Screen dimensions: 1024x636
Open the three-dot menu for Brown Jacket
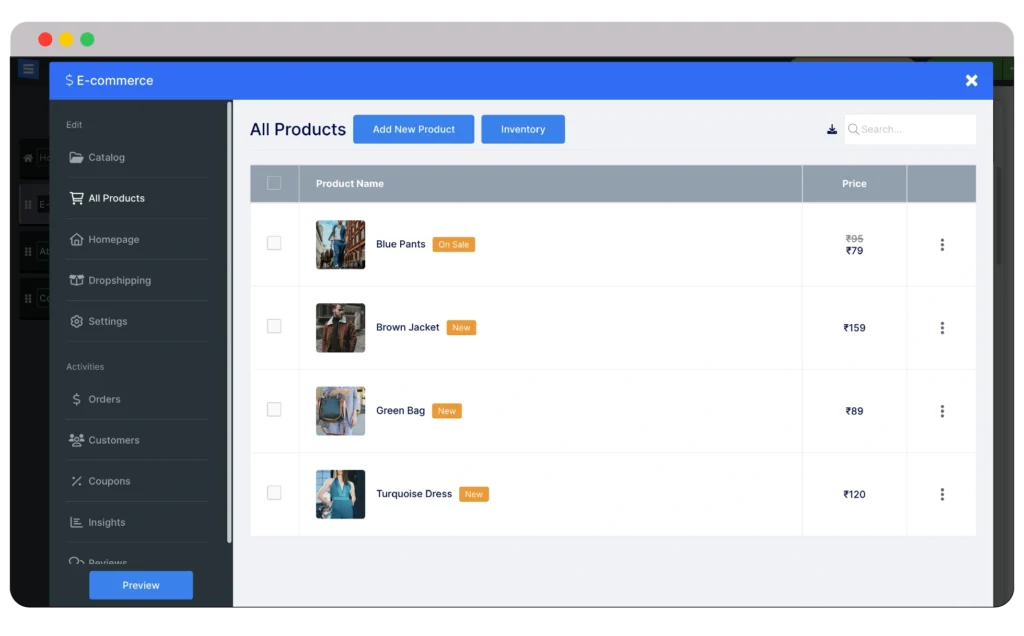pyautogui.click(x=941, y=327)
